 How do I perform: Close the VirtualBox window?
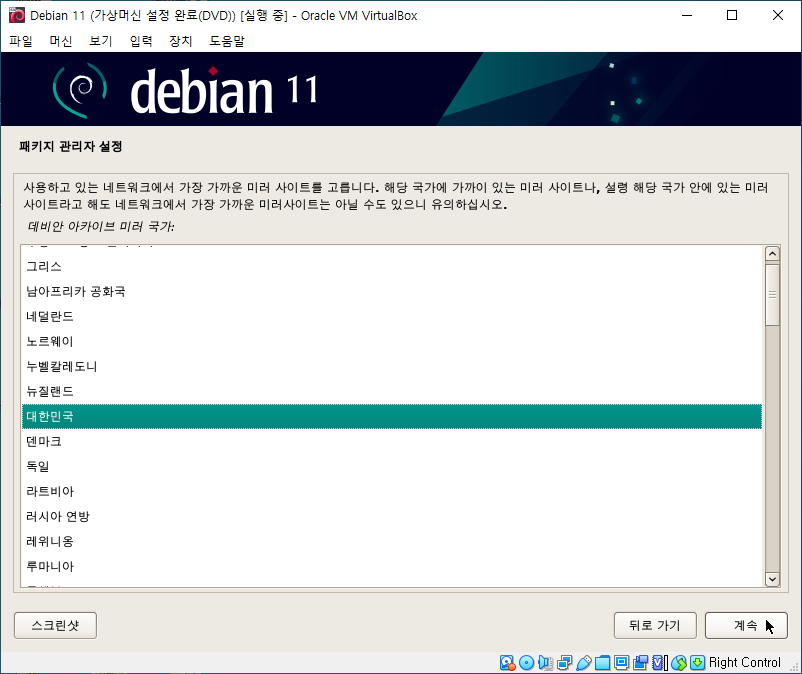pyautogui.click(x=777, y=15)
